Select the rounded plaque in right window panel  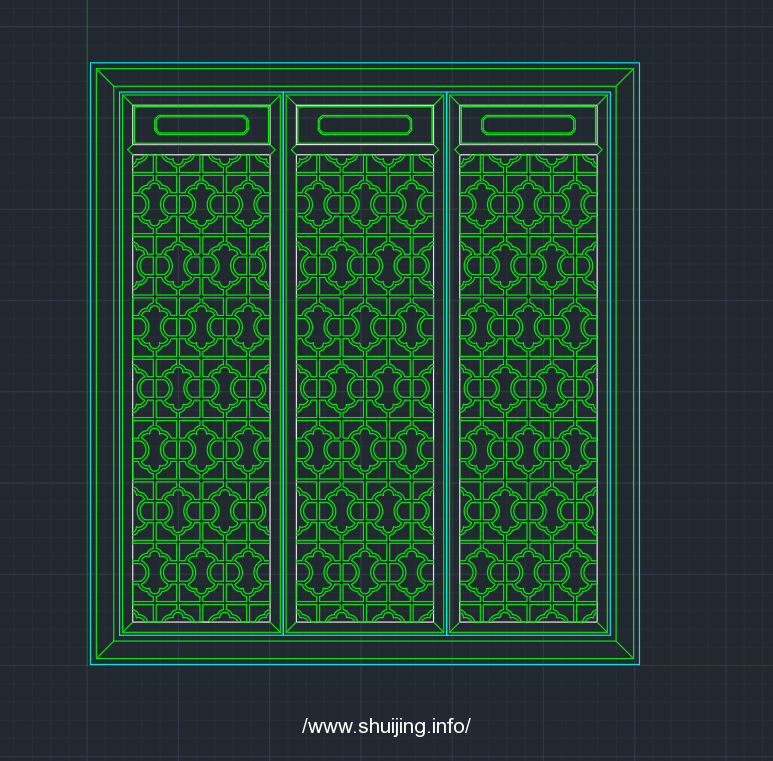[x=528, y=125]
